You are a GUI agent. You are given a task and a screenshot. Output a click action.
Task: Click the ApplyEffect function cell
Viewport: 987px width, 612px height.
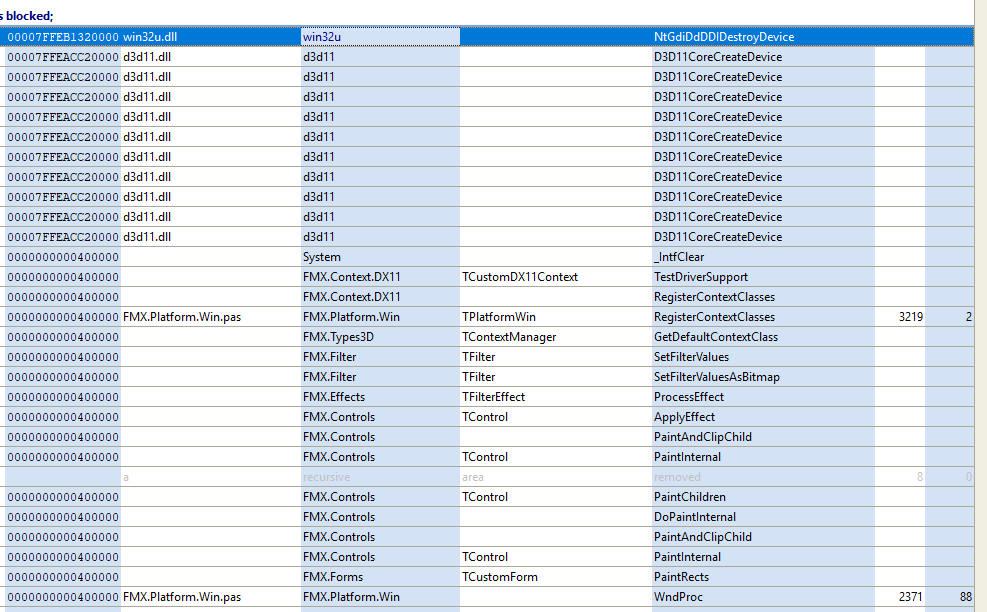[x=763, y=417]
